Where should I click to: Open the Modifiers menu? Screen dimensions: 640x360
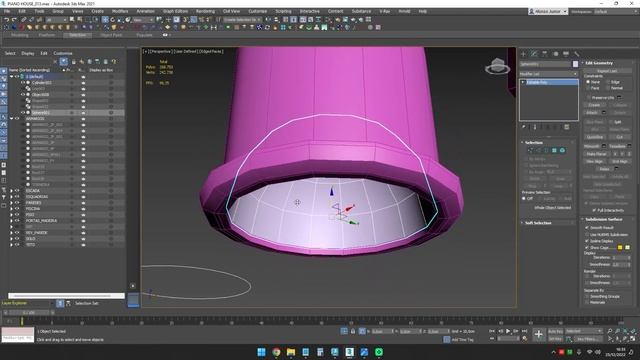[120, 11]
